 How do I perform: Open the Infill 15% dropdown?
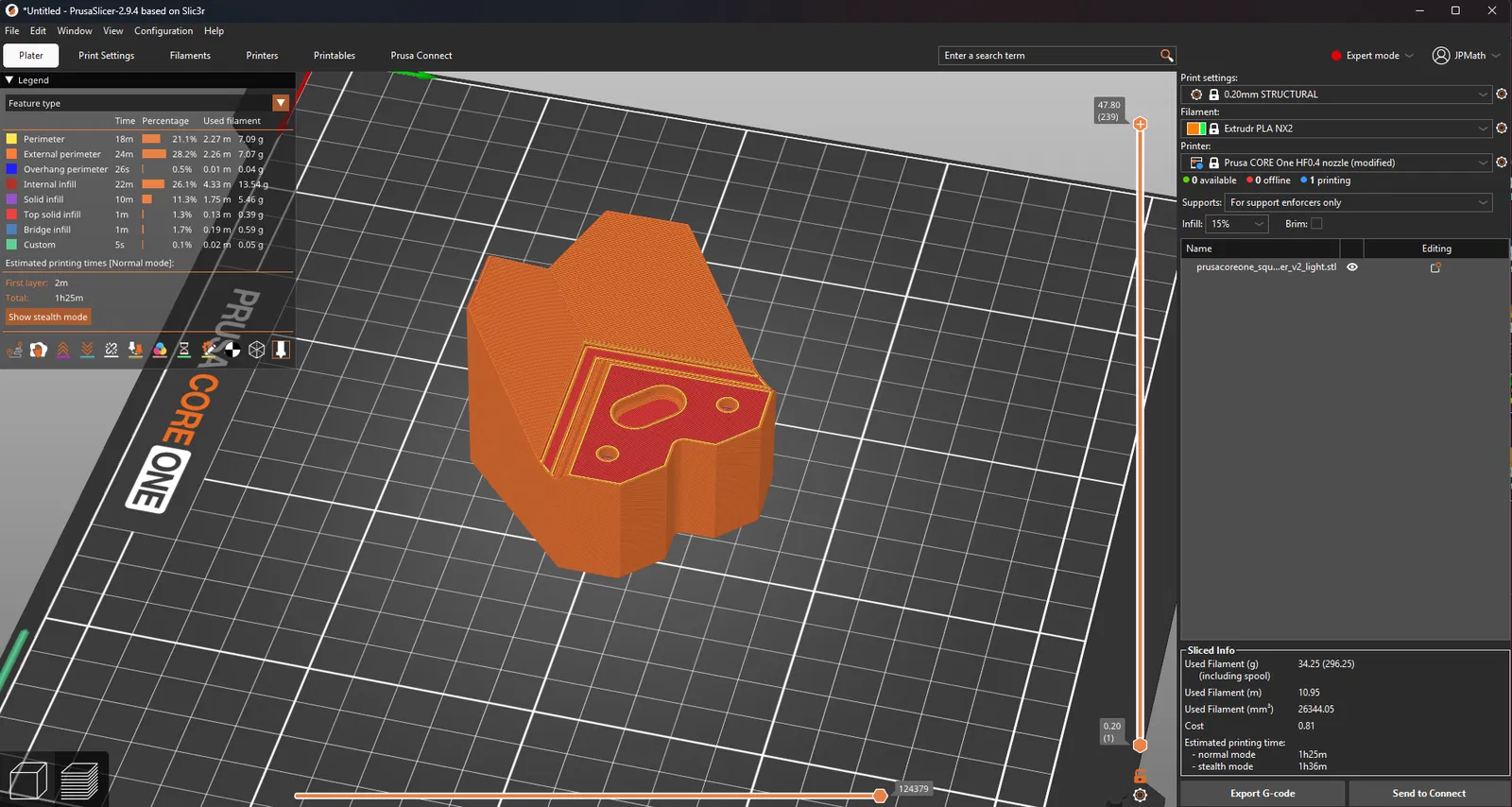(x=1237, y=224)
